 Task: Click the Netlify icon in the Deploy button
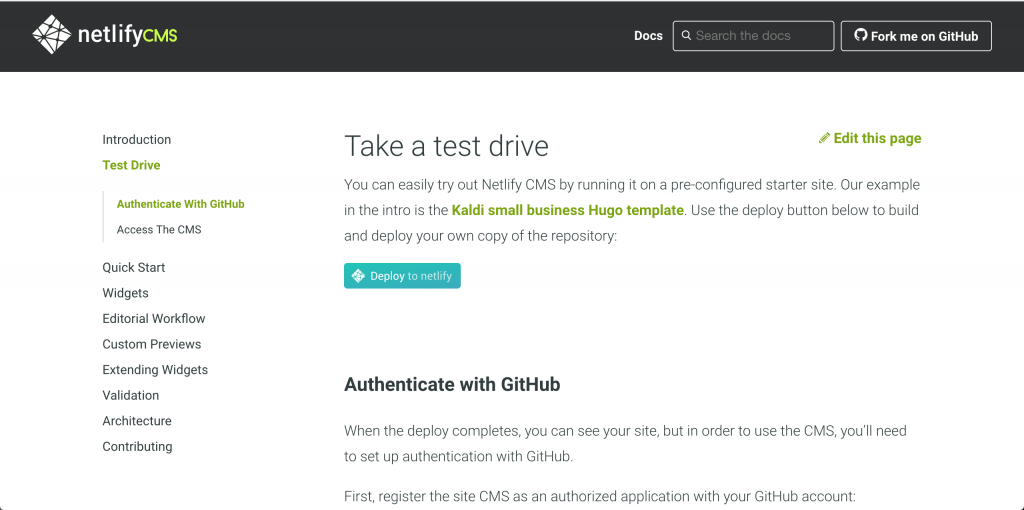358,276
